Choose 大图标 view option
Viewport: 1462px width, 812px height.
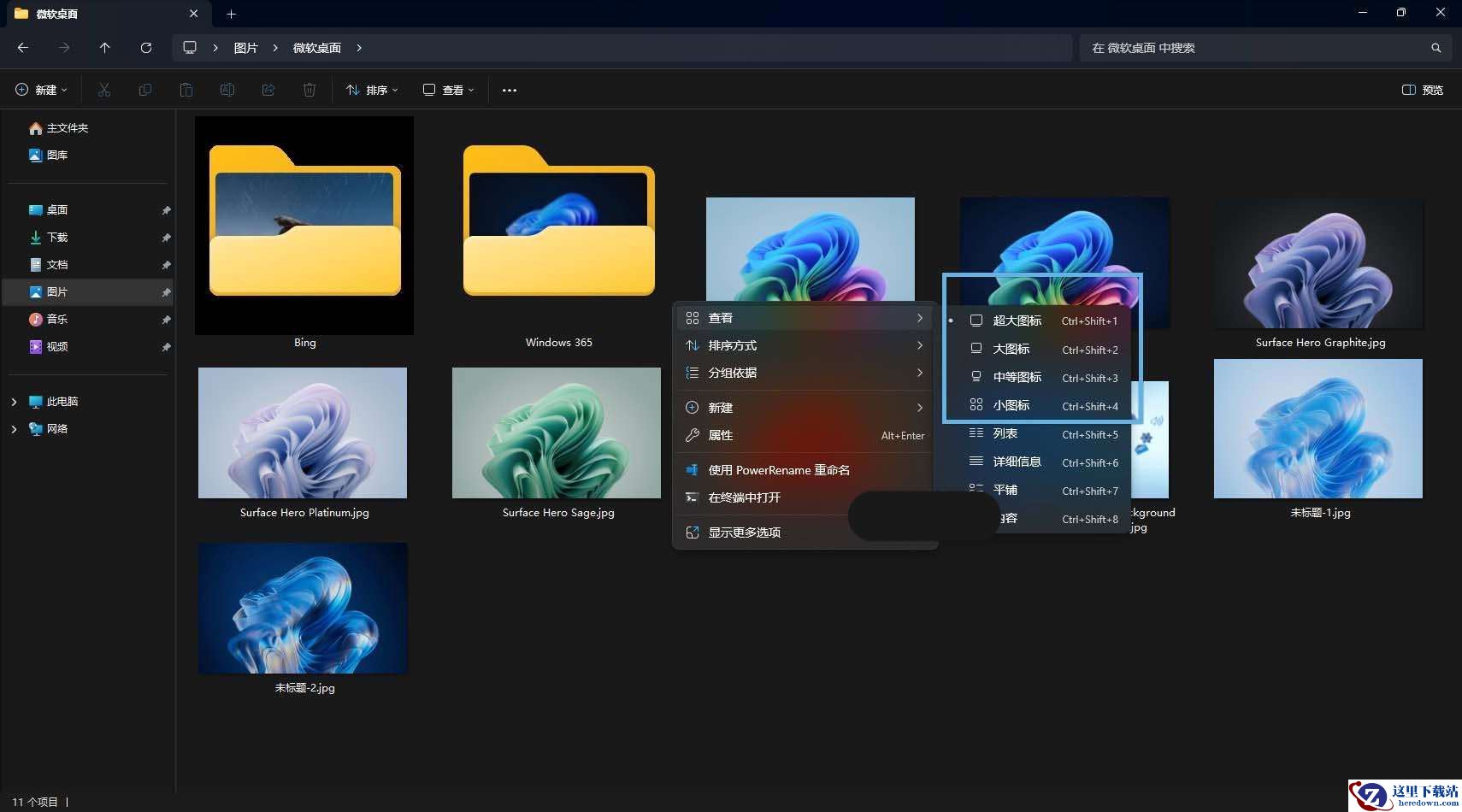click(1043, 349)
